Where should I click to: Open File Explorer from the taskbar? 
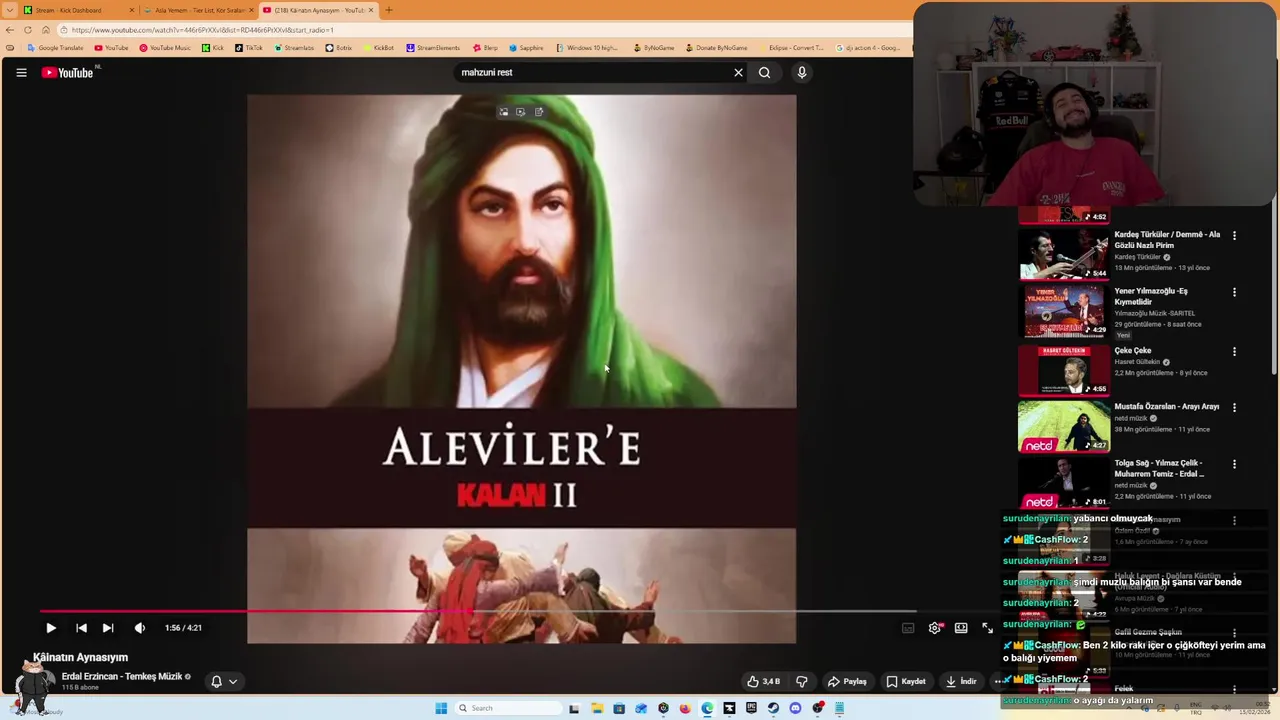click(x=597, y=708)
